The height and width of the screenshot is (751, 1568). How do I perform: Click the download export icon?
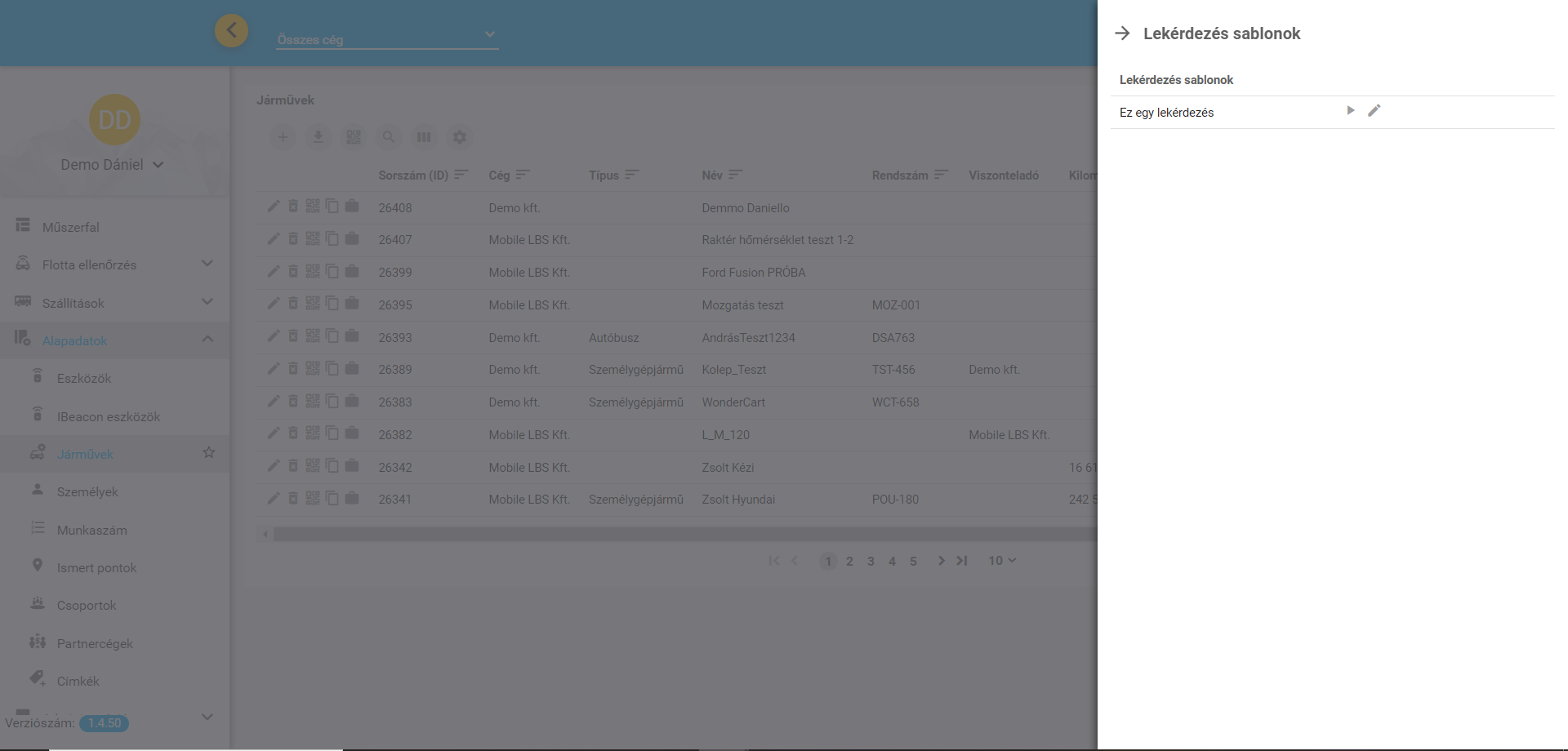(318, 137)
